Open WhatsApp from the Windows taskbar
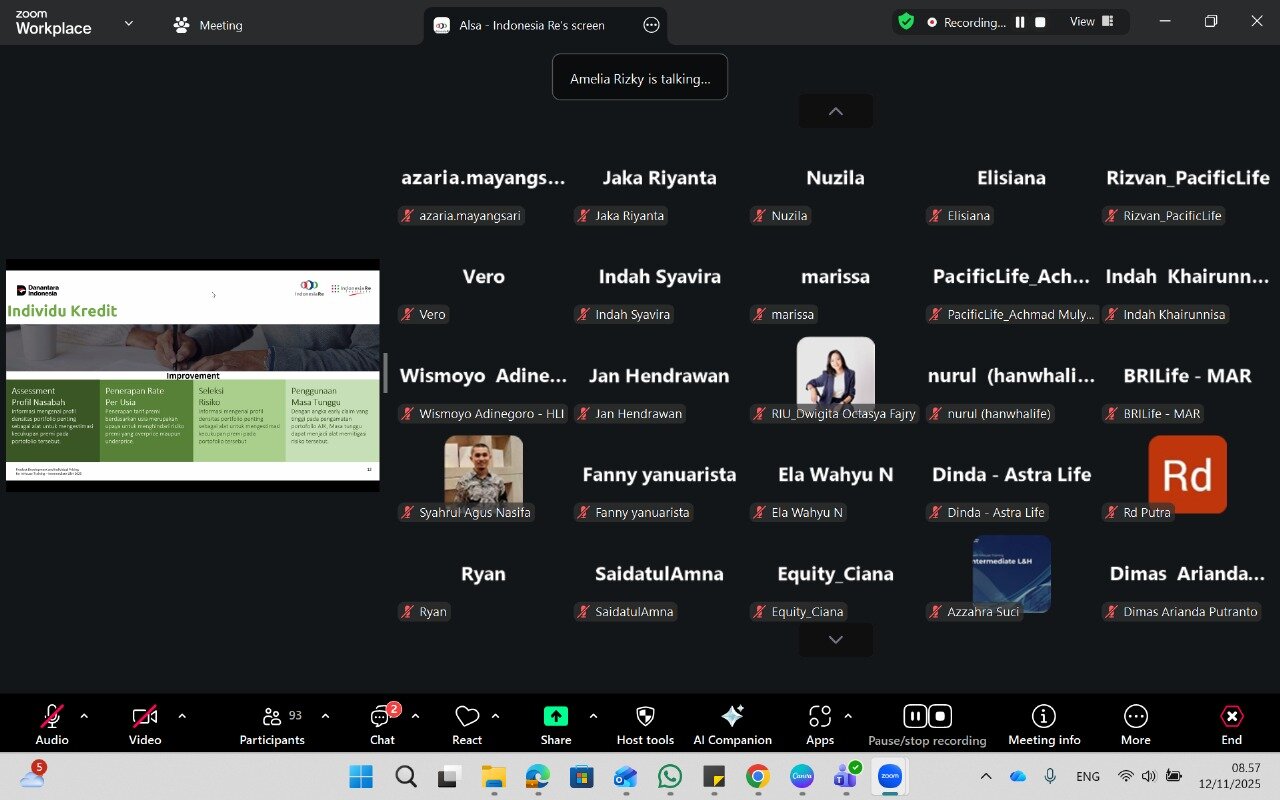The height and width of the screenshot is (800, 1280). (x=669, y=776)
